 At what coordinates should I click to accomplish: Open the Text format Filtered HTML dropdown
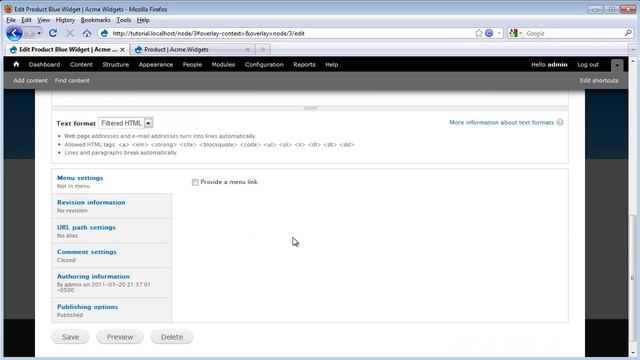(126, 123)
